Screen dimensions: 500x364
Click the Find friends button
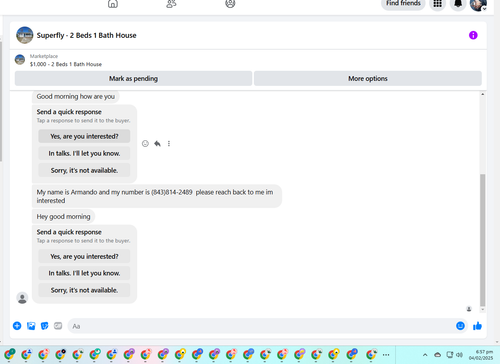click(403, 4)
